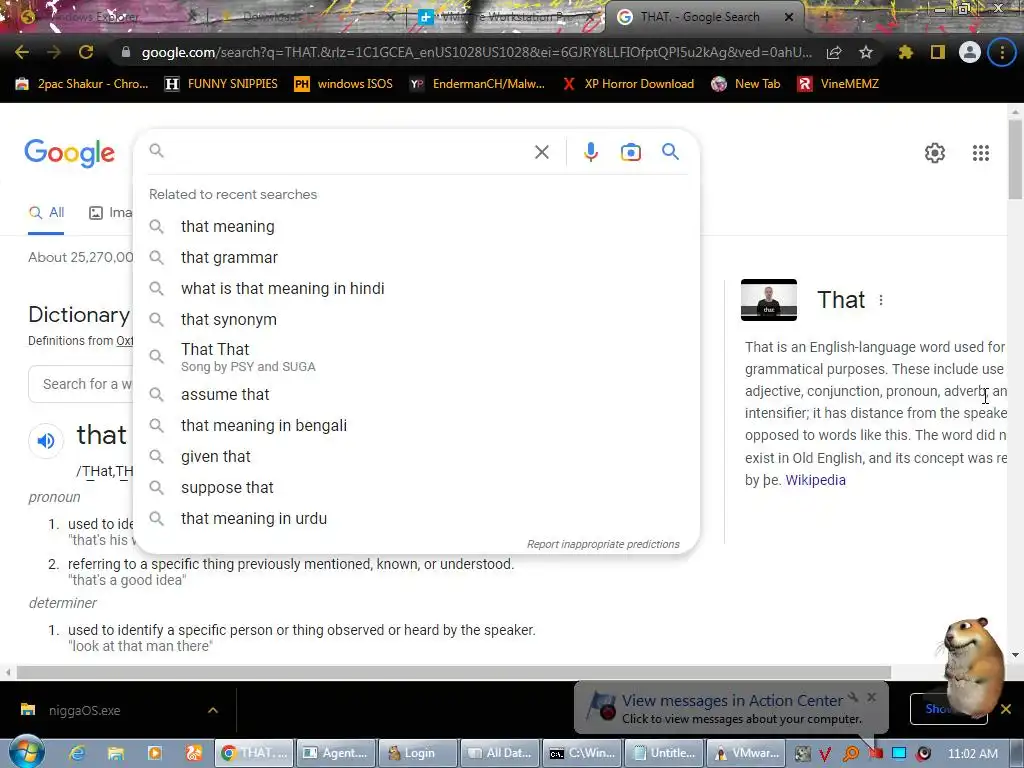Open niggaOS.exe downloaded file
This screenshot has width=1024, height=768.
pos(84,711)
